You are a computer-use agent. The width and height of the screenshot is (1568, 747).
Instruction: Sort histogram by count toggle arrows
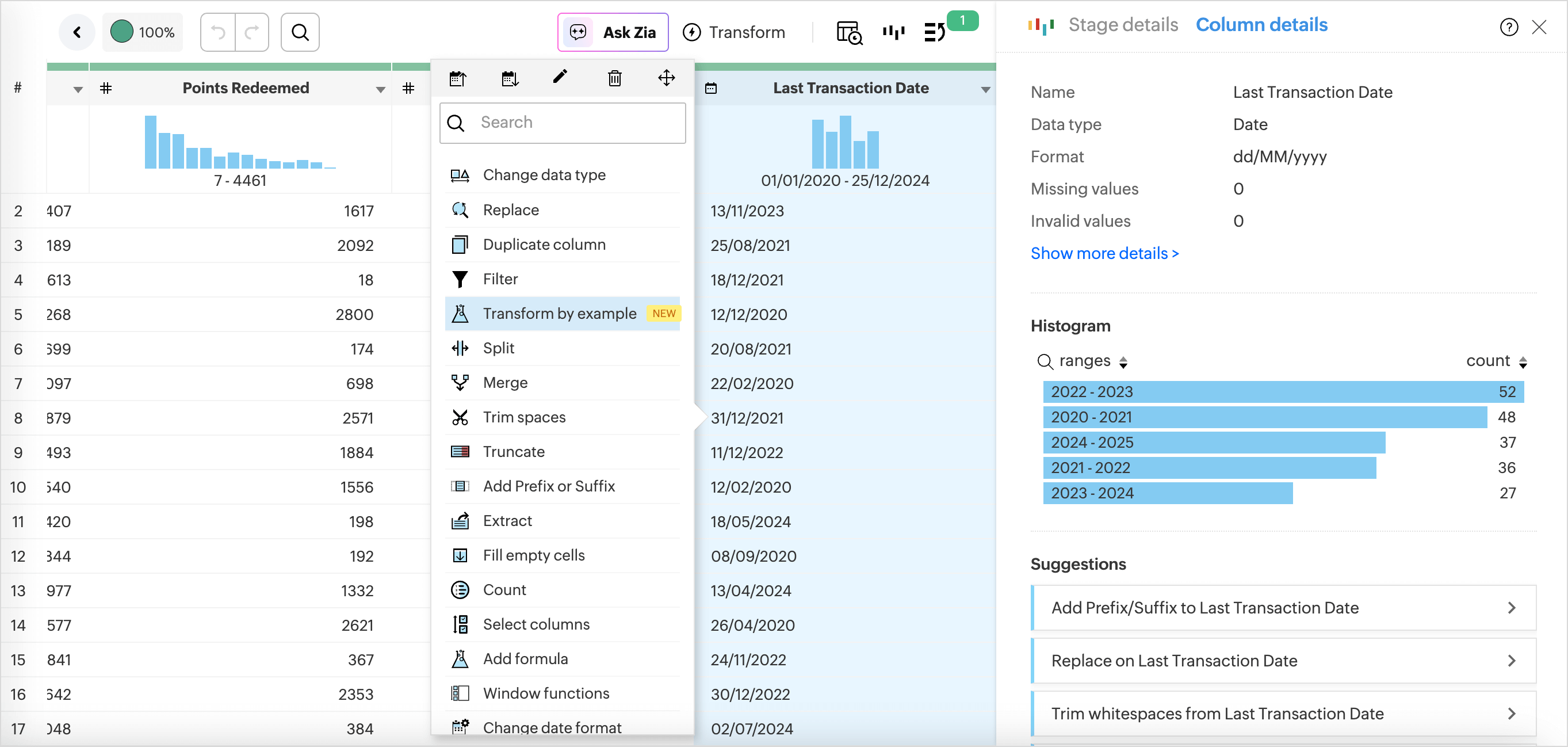pos(1523,362)
